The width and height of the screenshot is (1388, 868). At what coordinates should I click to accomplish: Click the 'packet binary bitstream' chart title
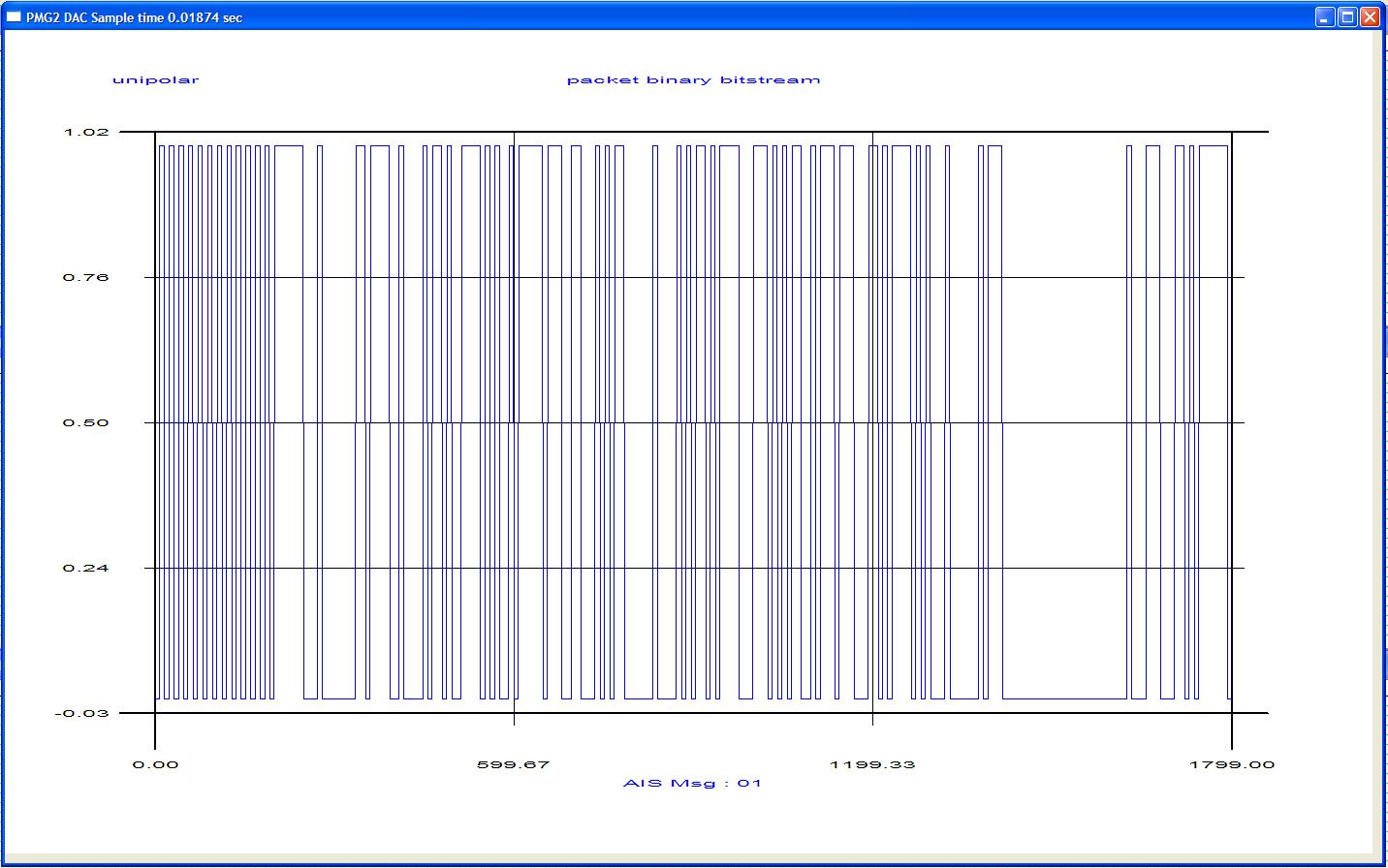click(693, 80)
